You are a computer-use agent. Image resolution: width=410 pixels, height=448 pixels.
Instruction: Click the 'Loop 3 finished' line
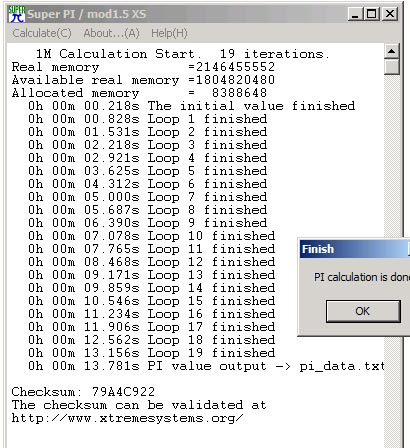[148, 145]
